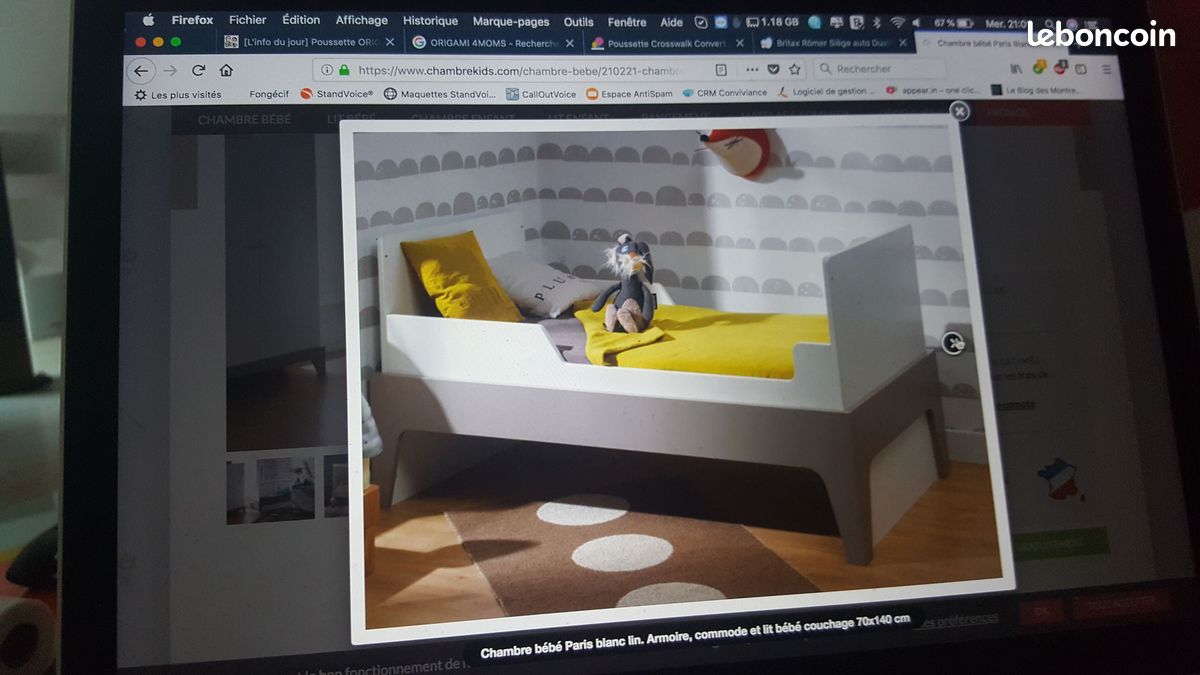The height and width of the screenshot is (675, 1200).
Task: Switch to the Poussette ORIGAMI info du jour tab
Action: (x=309, y=42)
